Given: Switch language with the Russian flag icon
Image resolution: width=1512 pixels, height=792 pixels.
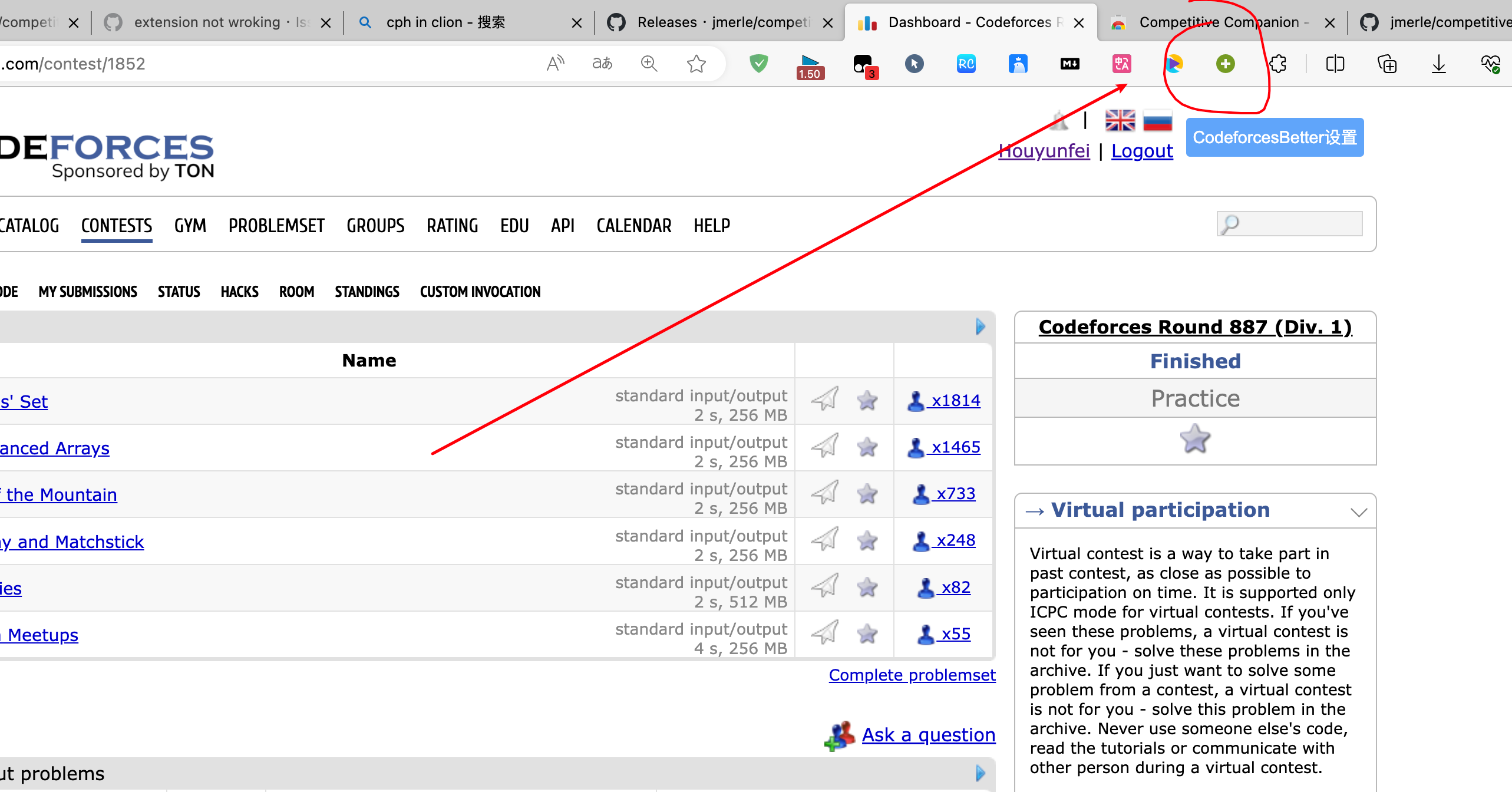Looking at the screenshot, I should [1157, 121].
